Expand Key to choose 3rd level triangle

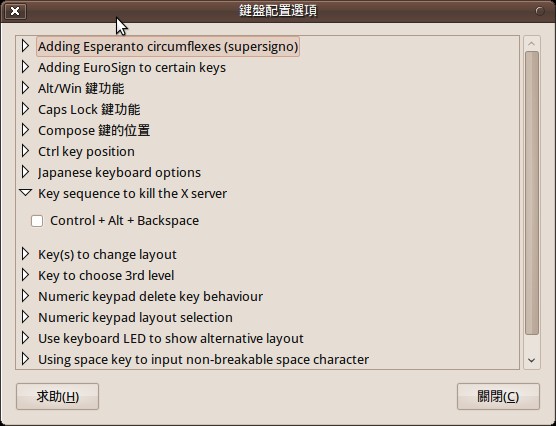[25, 275]
